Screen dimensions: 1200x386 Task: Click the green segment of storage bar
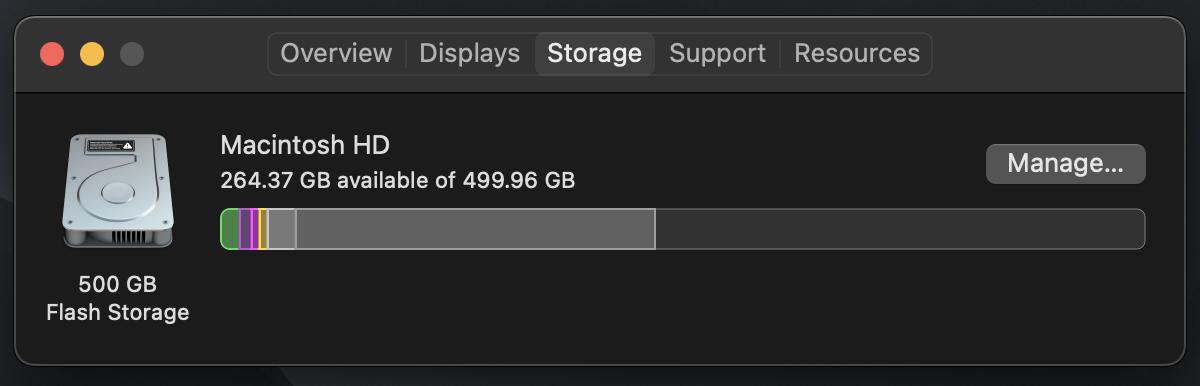click(230, 229)
